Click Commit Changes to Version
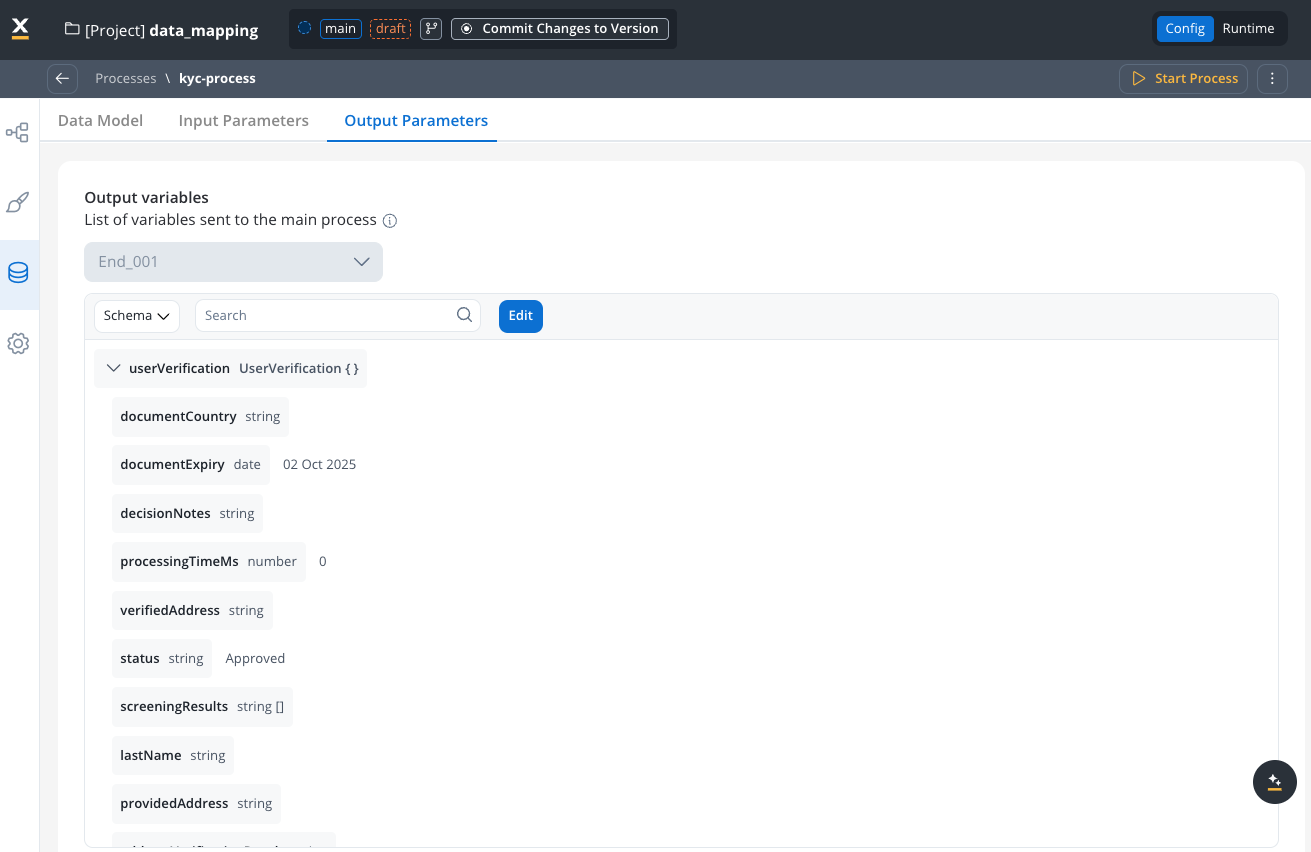The height and width of the screenshot is (852, 1311). pyautogui.click(x=561, y=29)
